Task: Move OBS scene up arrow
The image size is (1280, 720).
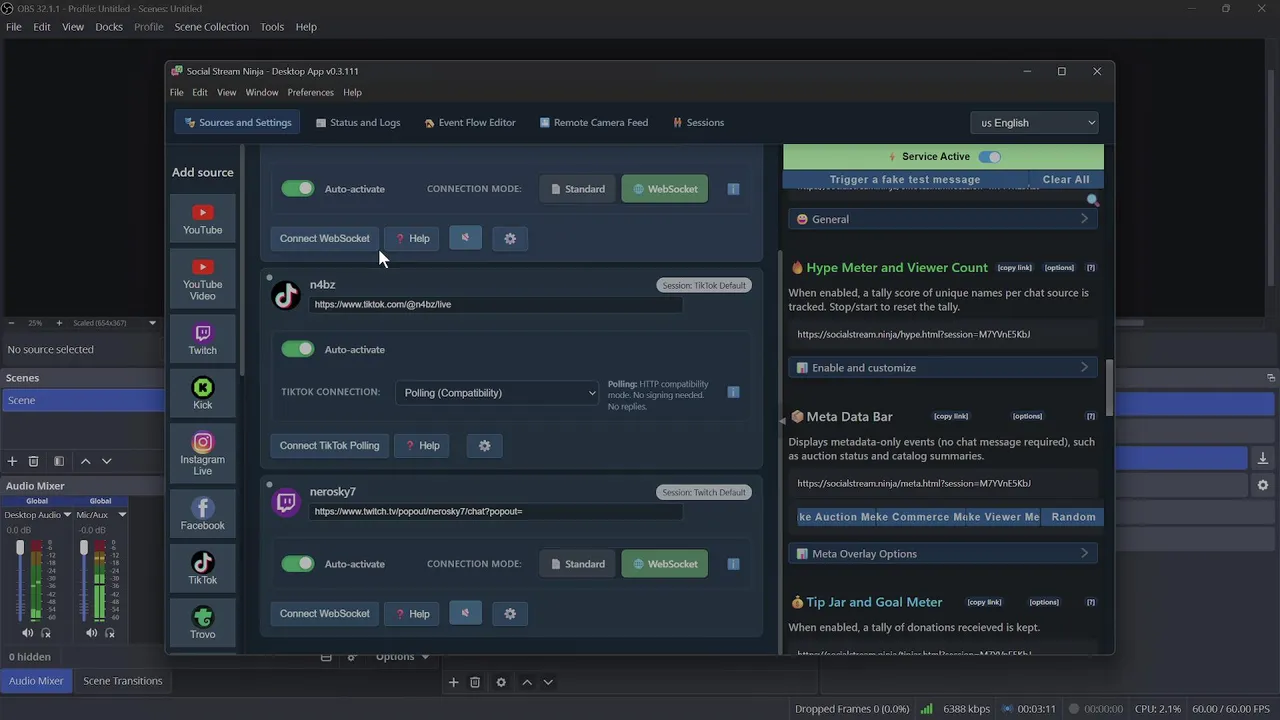Action: pyautogui.click(x=85, y=461)
